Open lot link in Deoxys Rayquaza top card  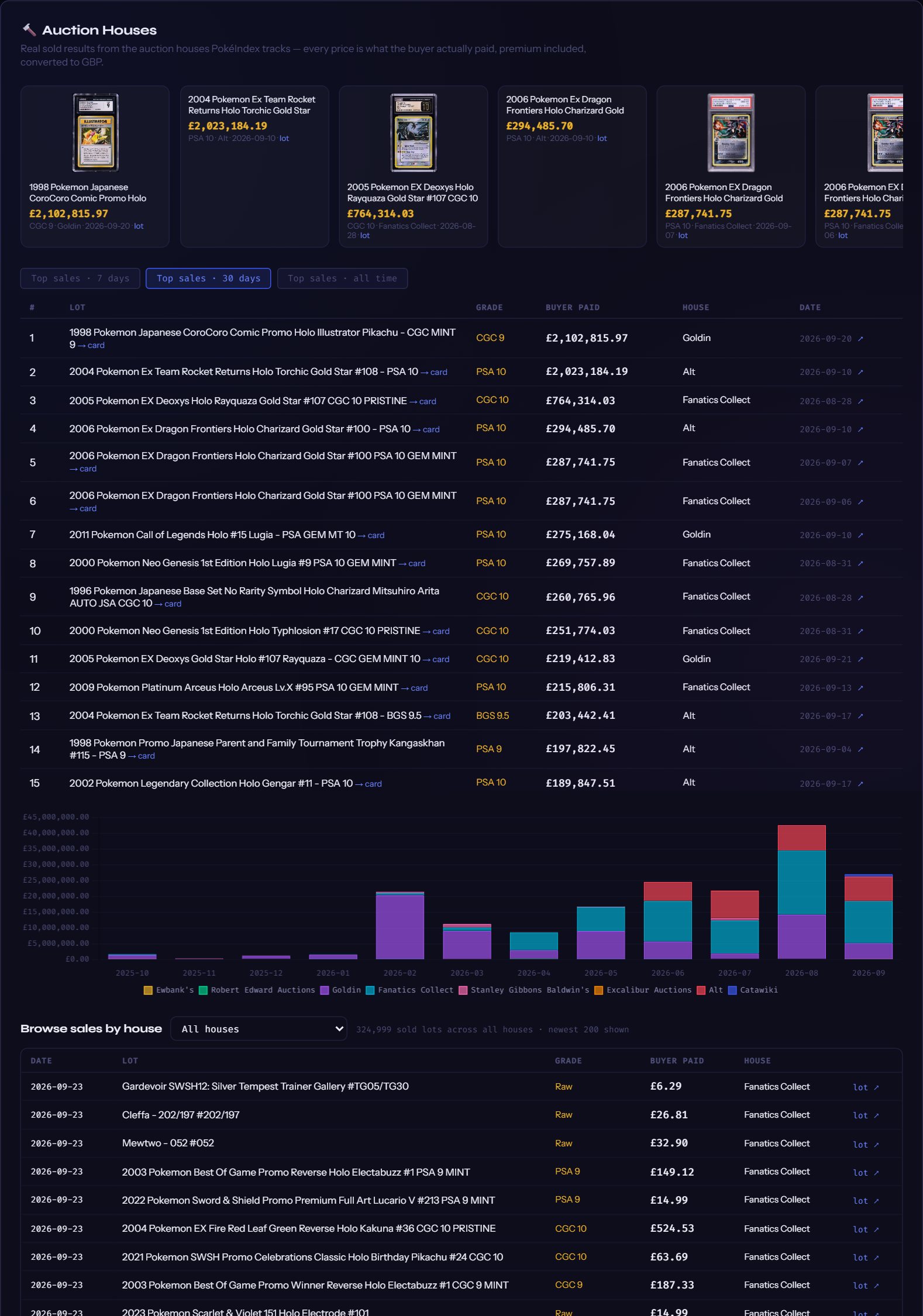click(365, 236)
